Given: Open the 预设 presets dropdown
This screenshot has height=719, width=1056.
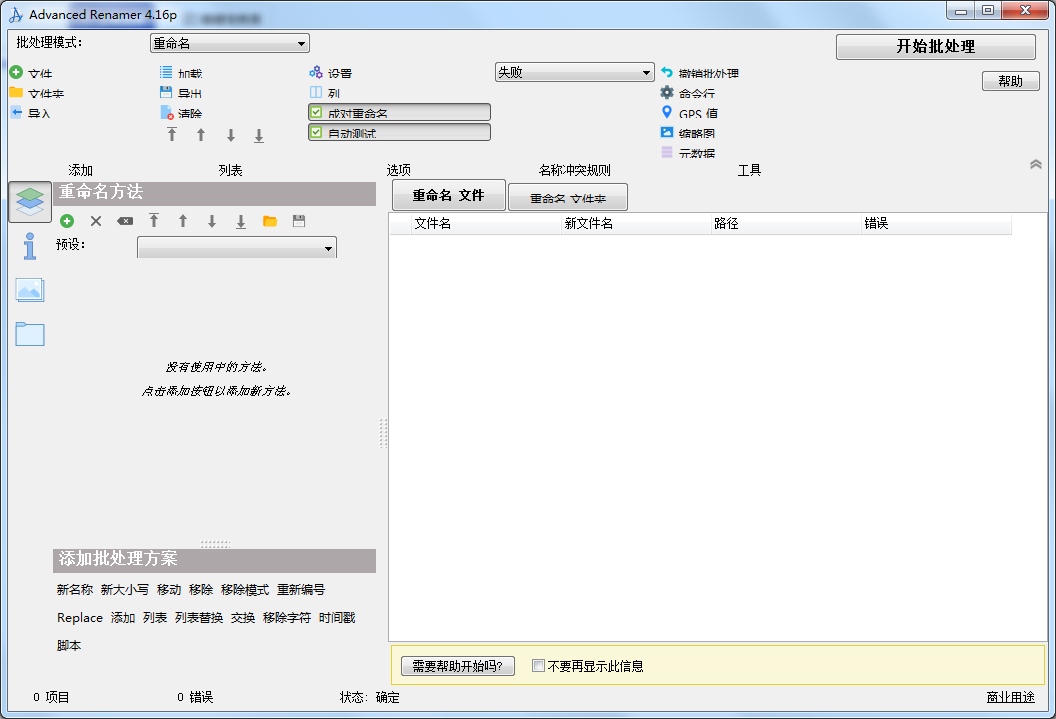Looking at the screenshot, I should [x=237, y=248].
